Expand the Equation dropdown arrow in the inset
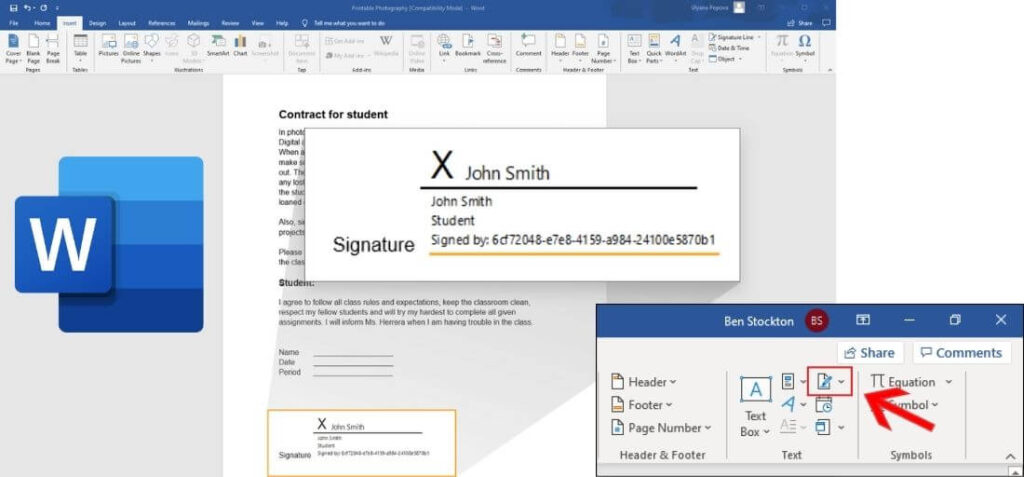 (x=948, y=381)
